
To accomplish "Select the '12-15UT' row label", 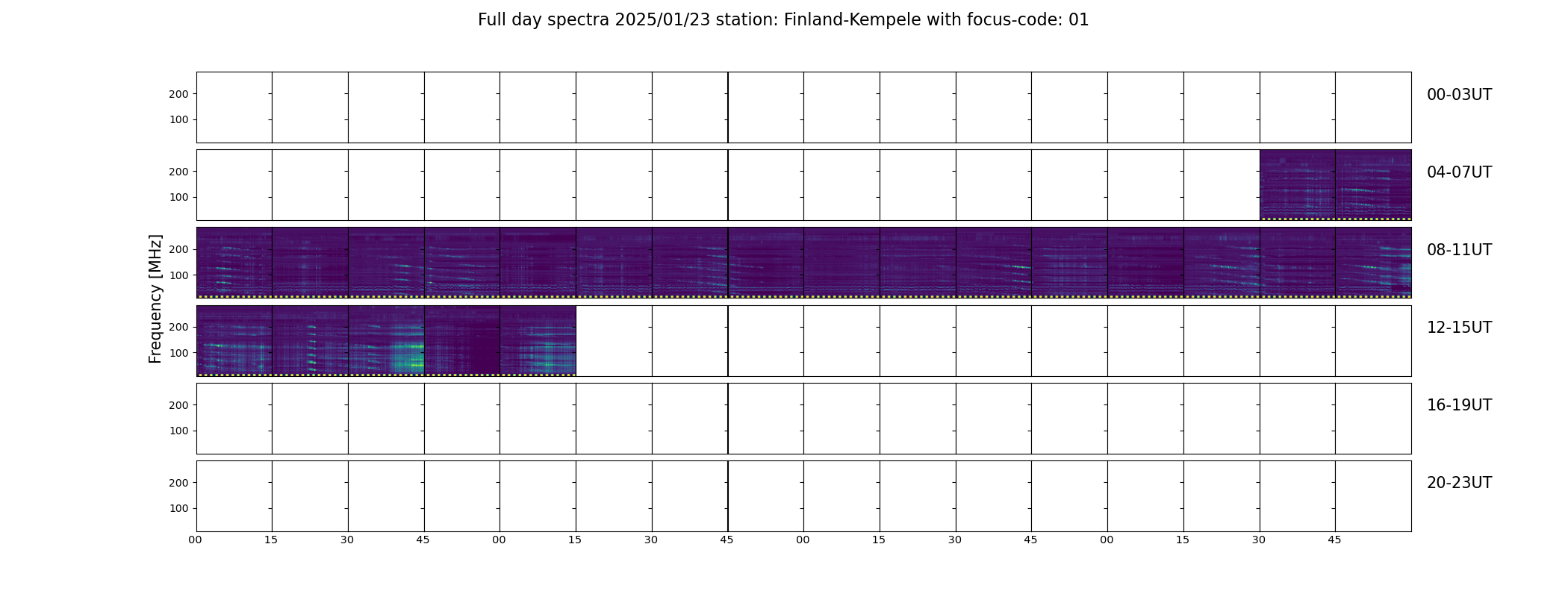I will (x=1459, y=328).
